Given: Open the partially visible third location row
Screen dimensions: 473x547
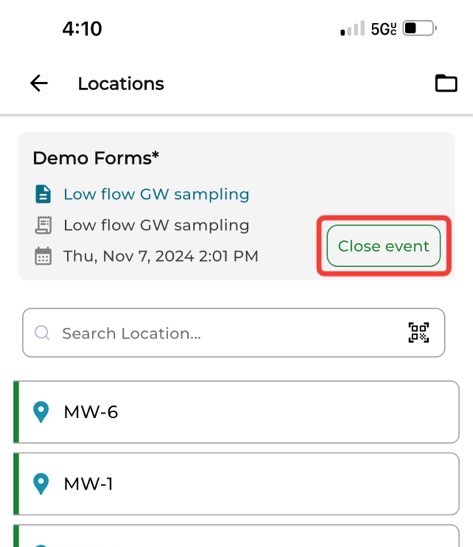Looking at the screenshot, I should point(236,536).
